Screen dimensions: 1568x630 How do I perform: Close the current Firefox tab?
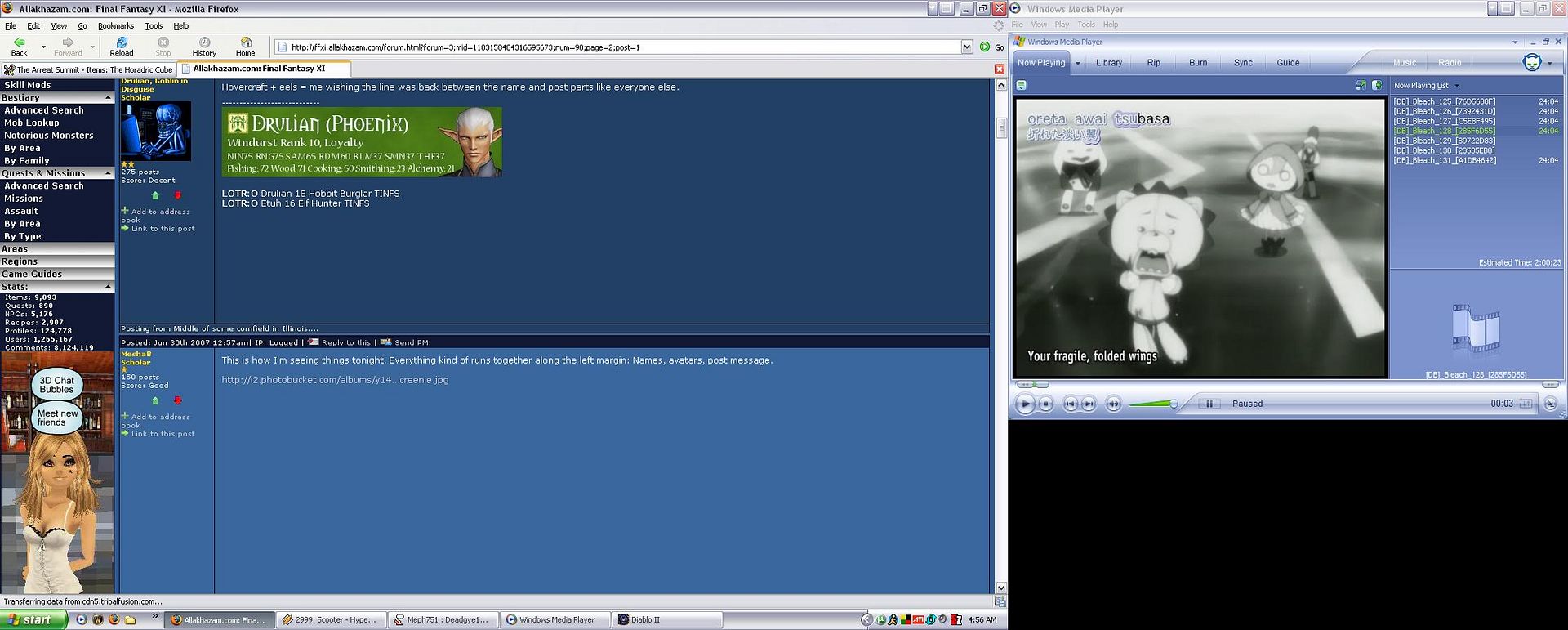pyautogui.click(x=999, y=69)
